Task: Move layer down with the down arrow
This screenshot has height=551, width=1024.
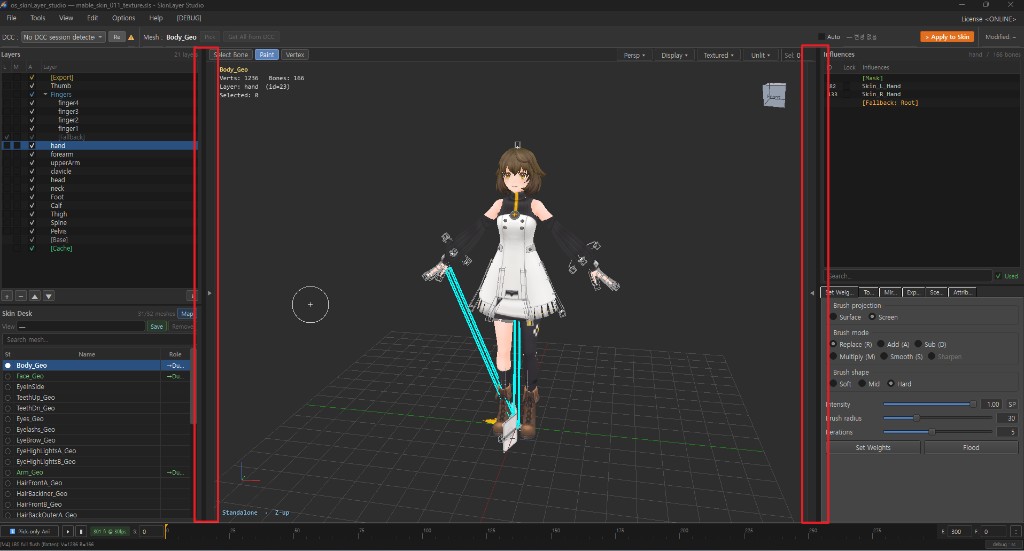Action: 48,296
